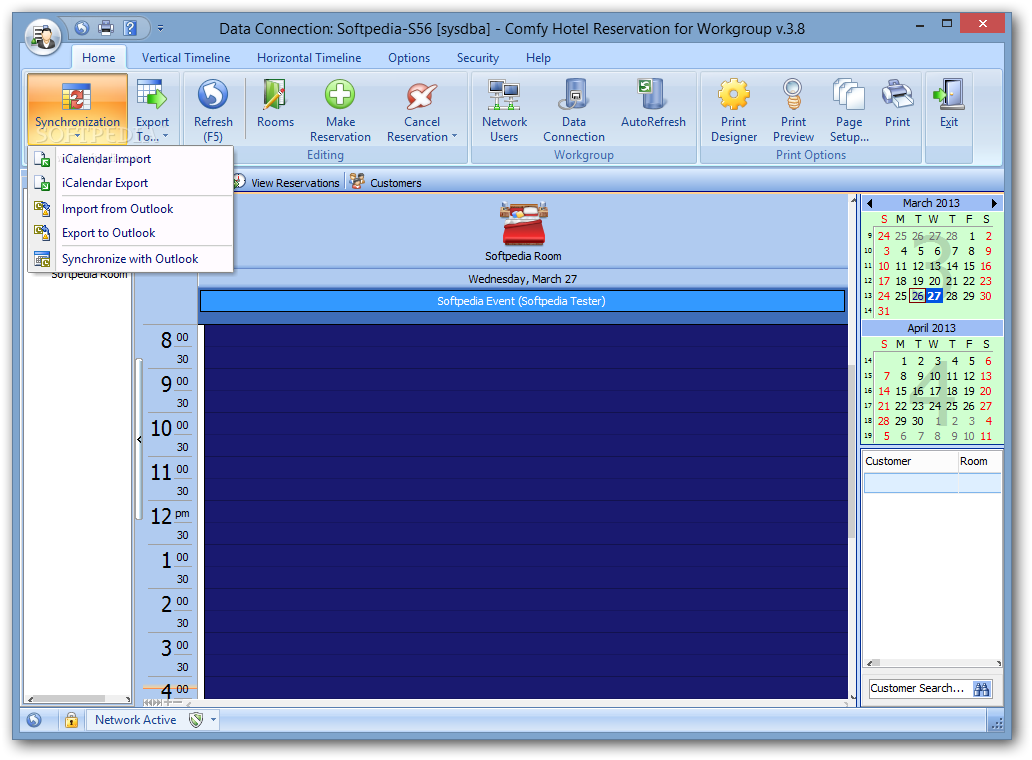
Task: Select April 13 in the calendar
Action: coord(985,376)
